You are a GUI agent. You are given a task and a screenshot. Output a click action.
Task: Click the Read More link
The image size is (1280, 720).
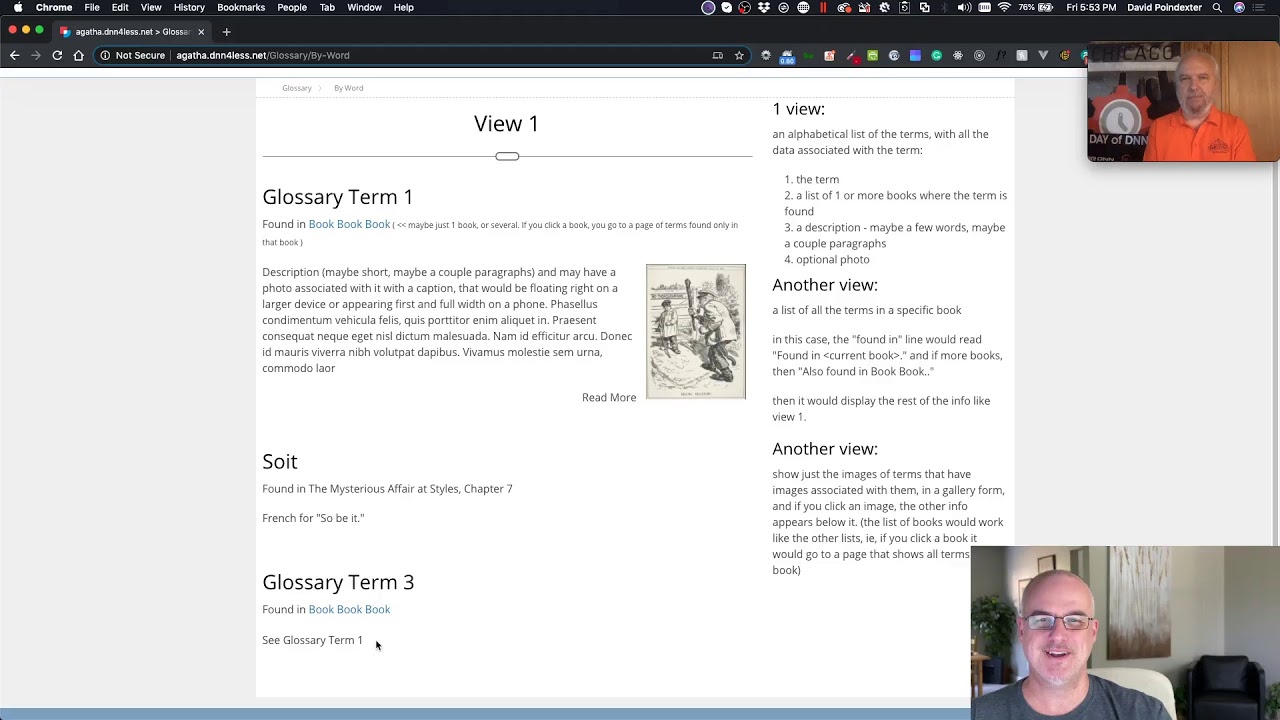pyautogui.click(x=608, y=398)
